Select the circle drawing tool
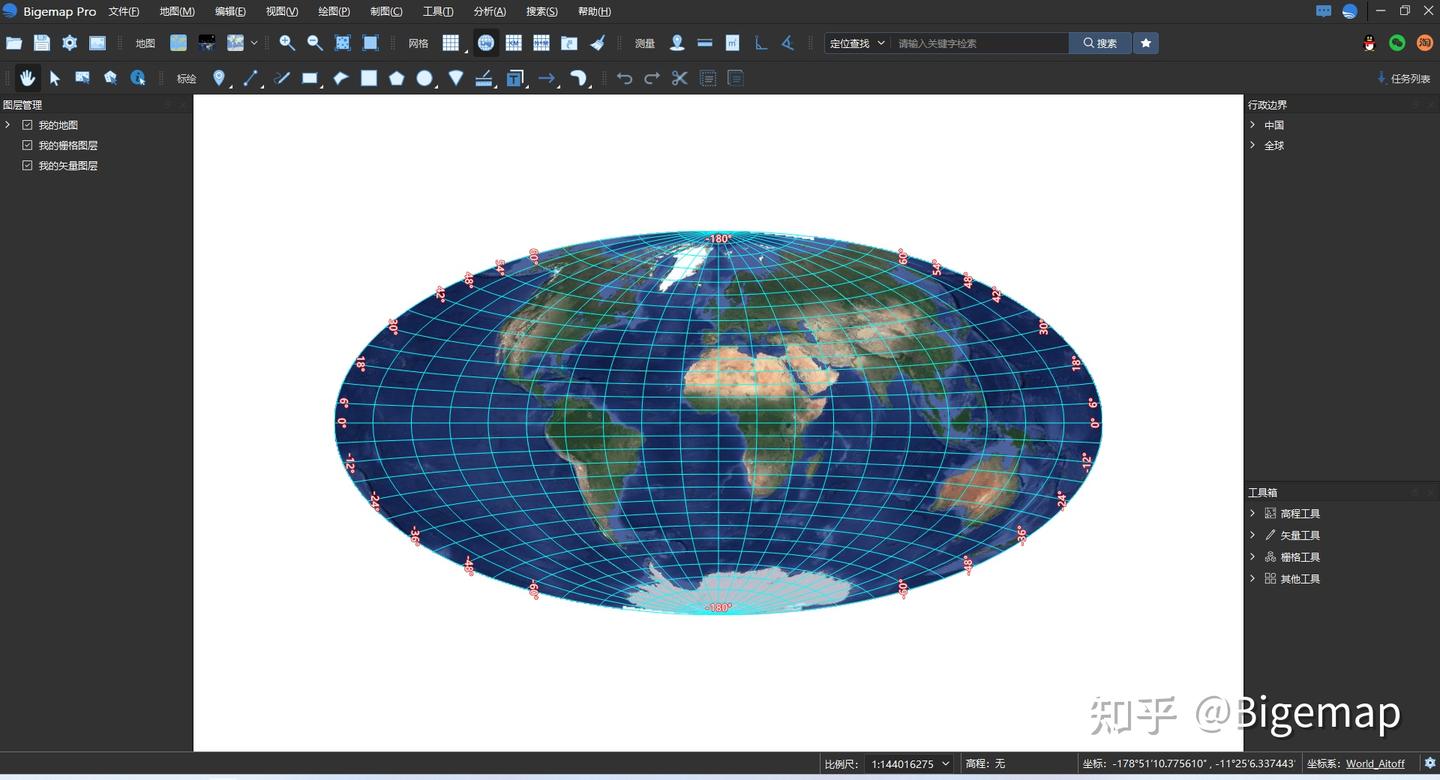1440x780 pixels. coord(425,78)
